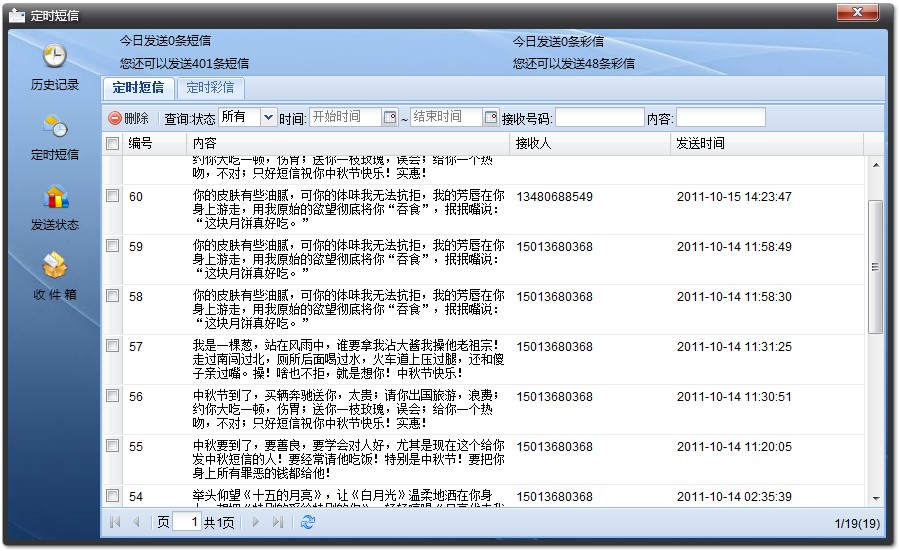
Task: Click the text 今日发送0条彩信
Action: coord(558,41)
